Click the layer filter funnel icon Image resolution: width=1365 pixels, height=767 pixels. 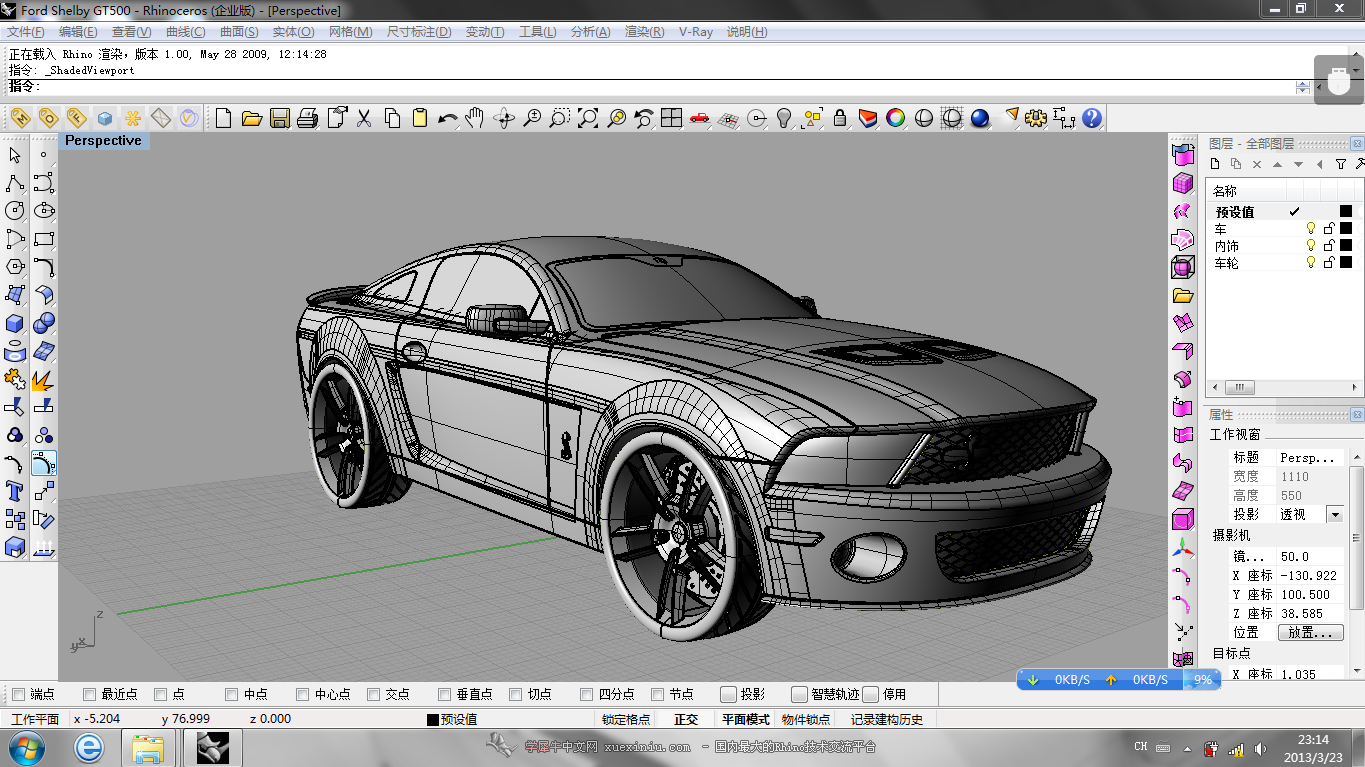1341,164
